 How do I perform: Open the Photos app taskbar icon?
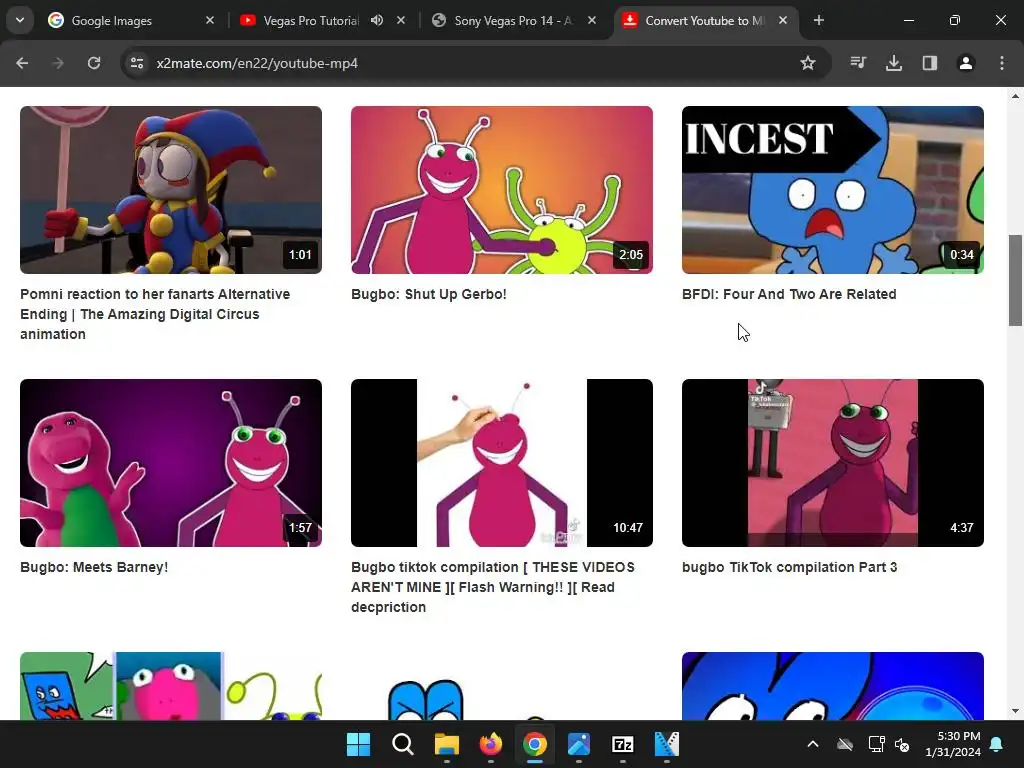point(579,744)
